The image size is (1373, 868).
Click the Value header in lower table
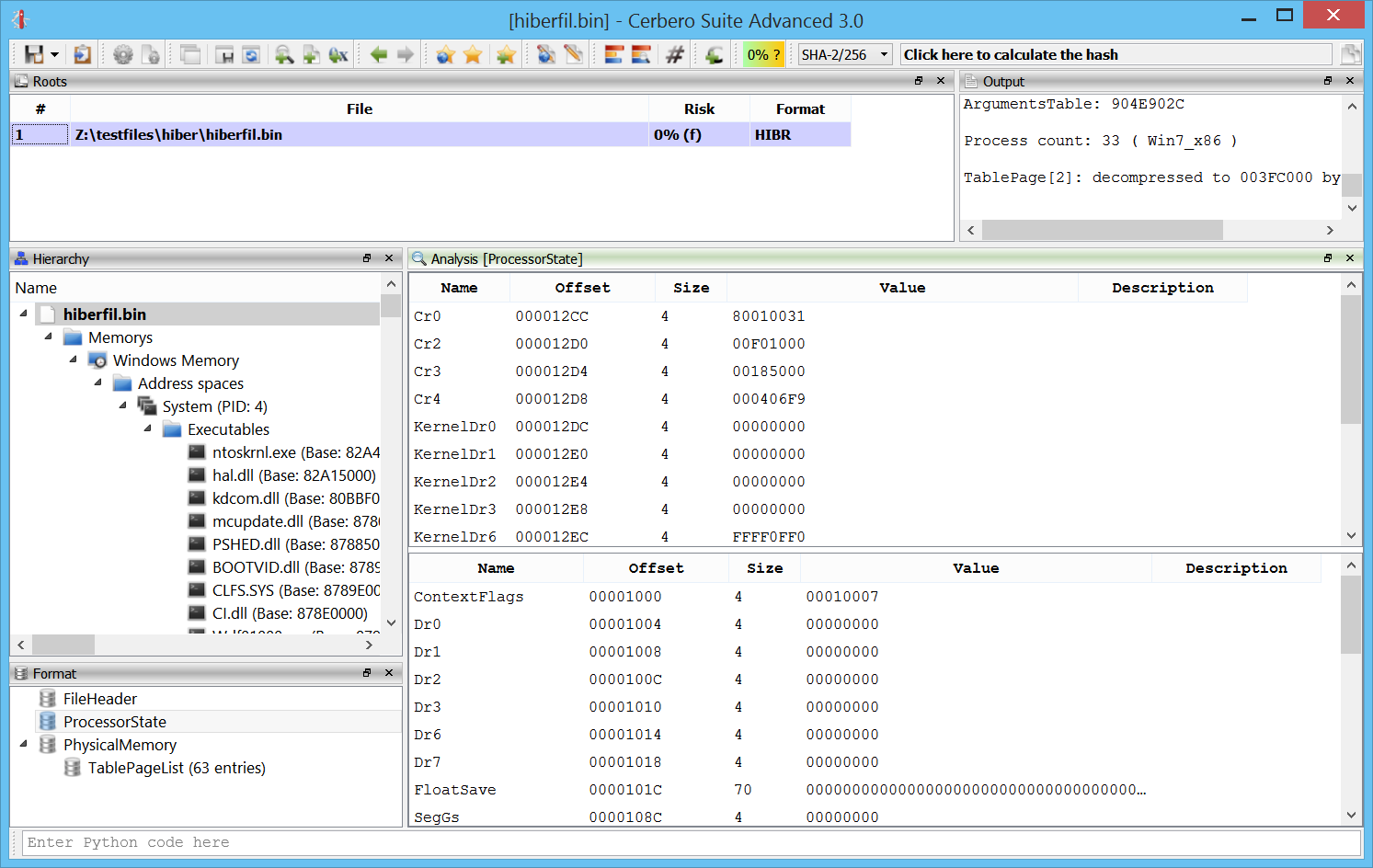pyautogui.click(x=976, y=568)
